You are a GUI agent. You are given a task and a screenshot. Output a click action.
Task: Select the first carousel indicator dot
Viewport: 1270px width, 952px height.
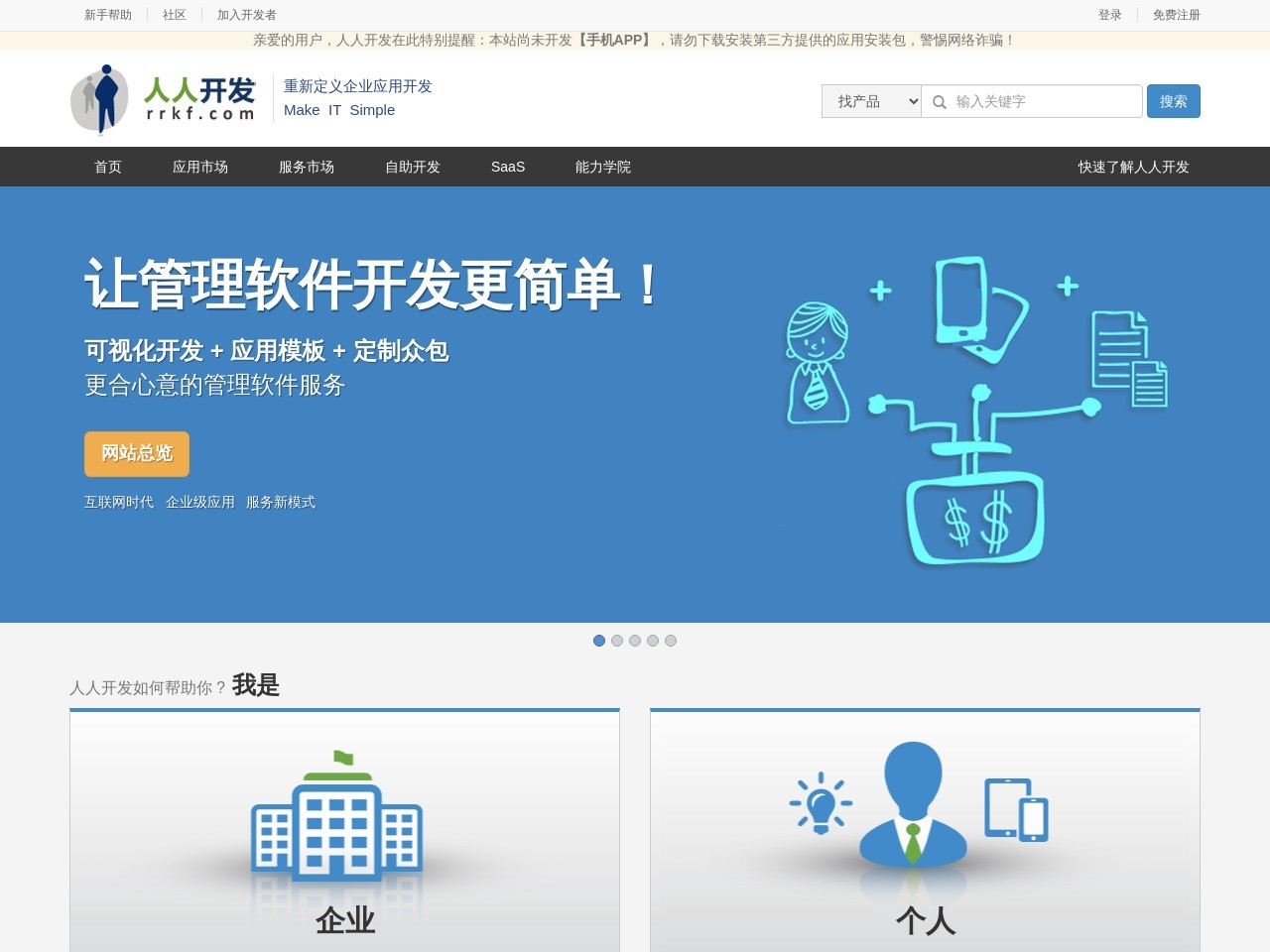(599, 641)
